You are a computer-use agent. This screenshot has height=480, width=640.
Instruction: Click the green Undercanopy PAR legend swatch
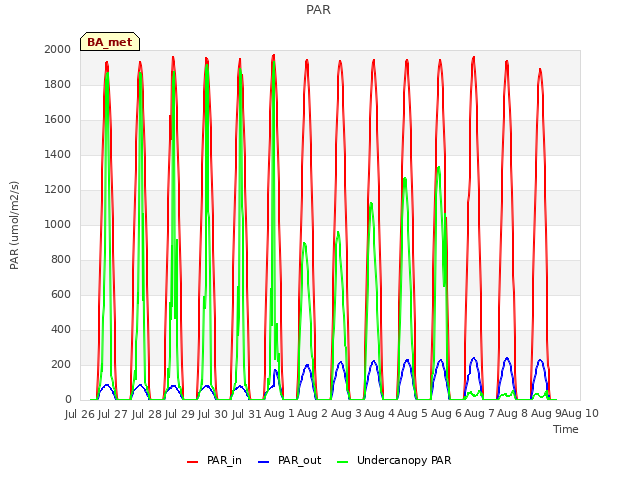(x=343, y=462)
